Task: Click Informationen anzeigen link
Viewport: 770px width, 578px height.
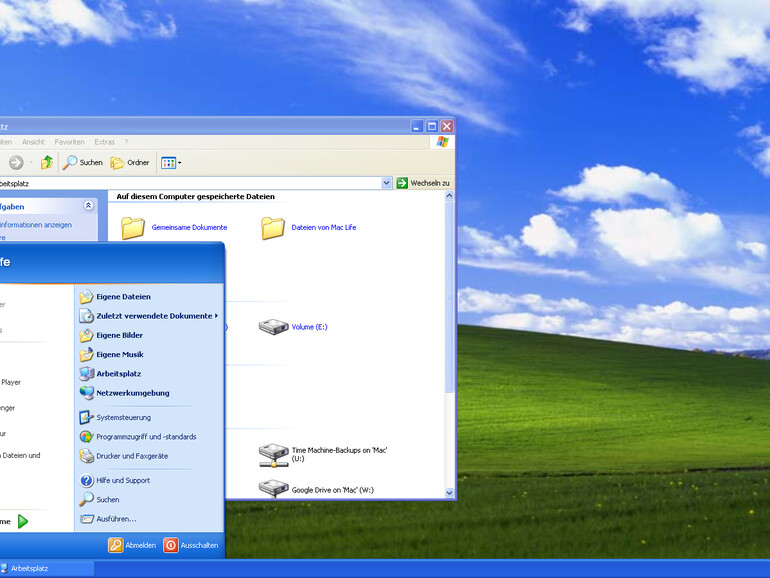Action: pos(35,225)
